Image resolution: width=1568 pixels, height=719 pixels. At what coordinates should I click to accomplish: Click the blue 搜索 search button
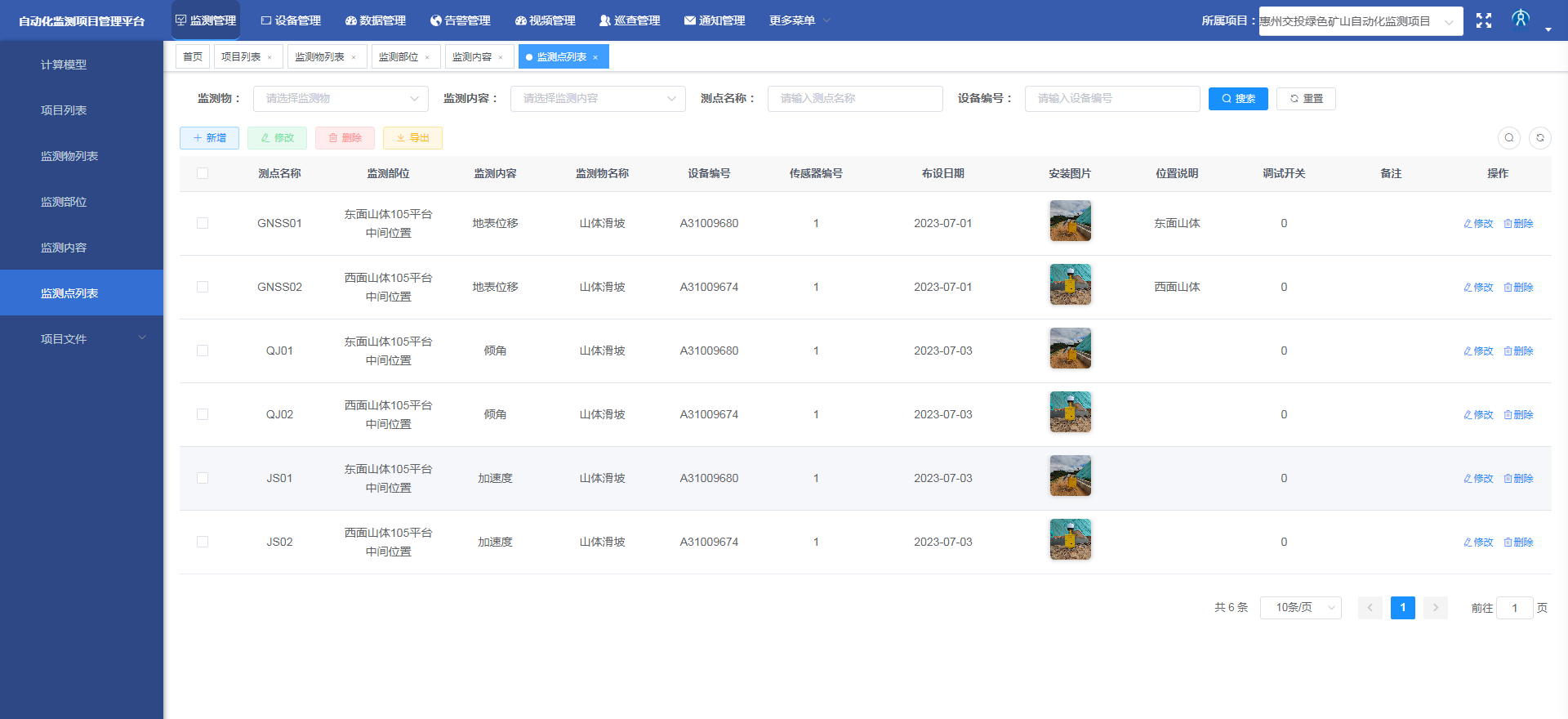[1238, 99]
